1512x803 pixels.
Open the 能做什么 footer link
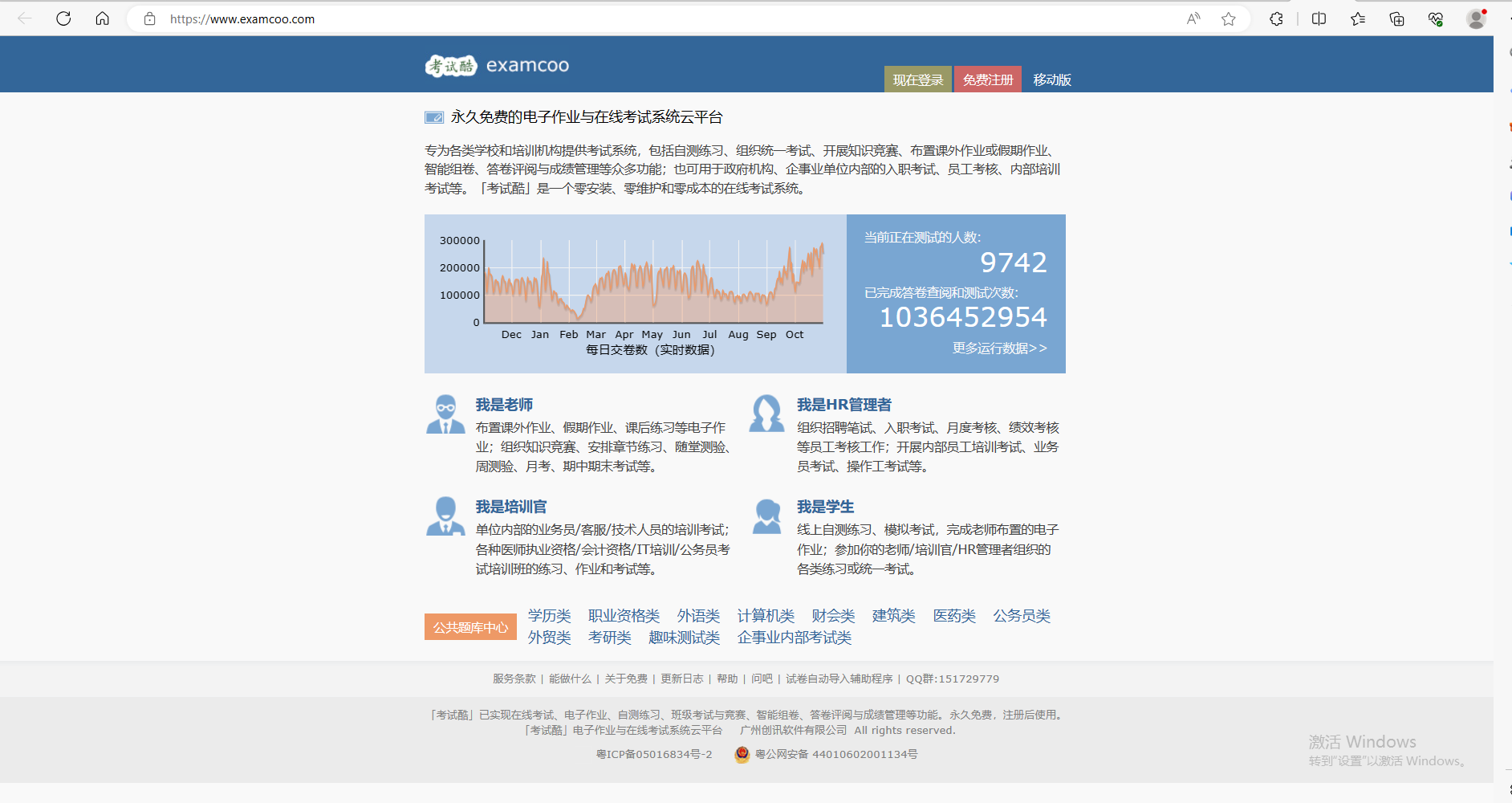point(570,679)
